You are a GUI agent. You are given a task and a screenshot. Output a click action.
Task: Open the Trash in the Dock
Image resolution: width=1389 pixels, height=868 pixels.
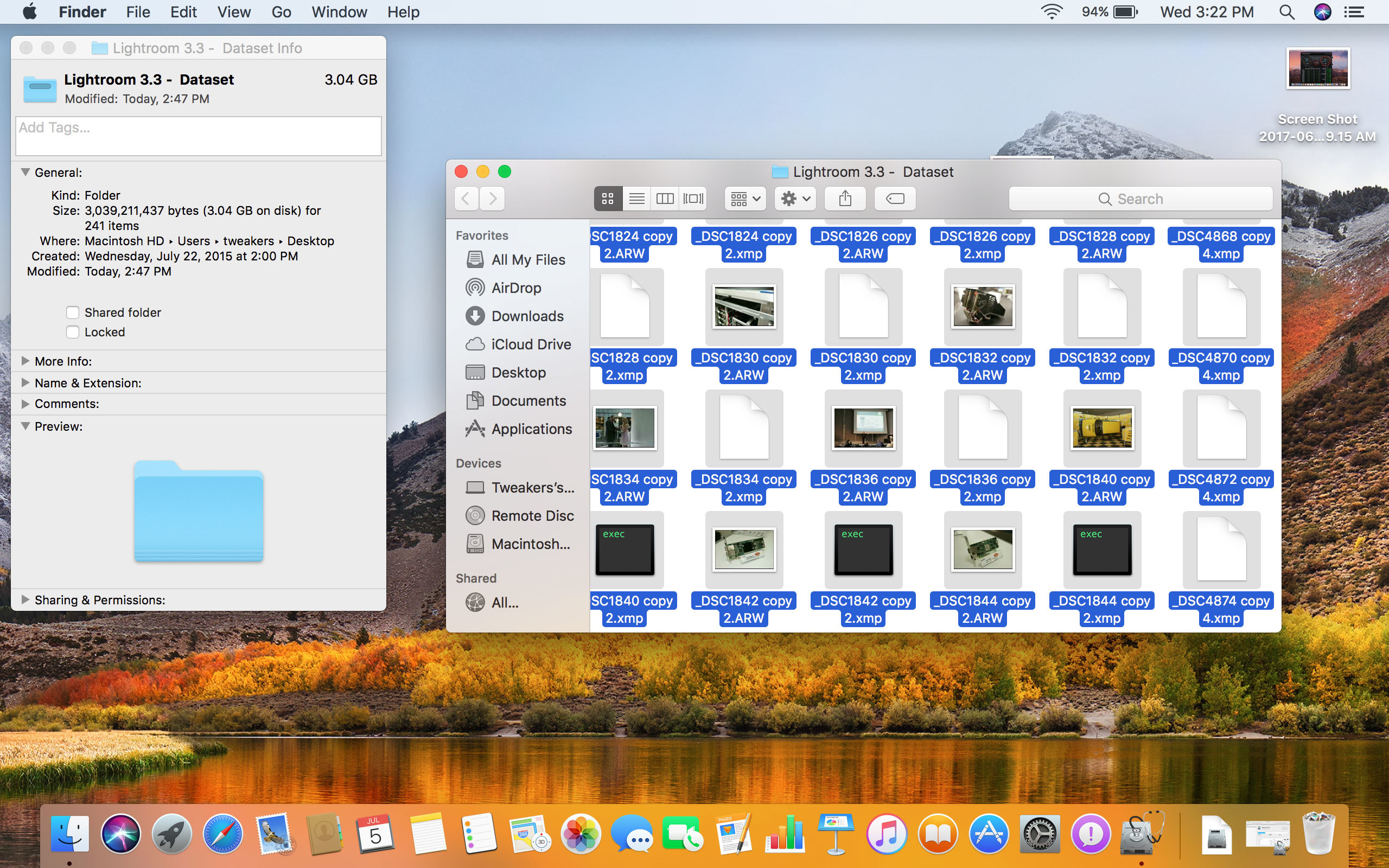pyautogui.click(x=1319, y=834)
